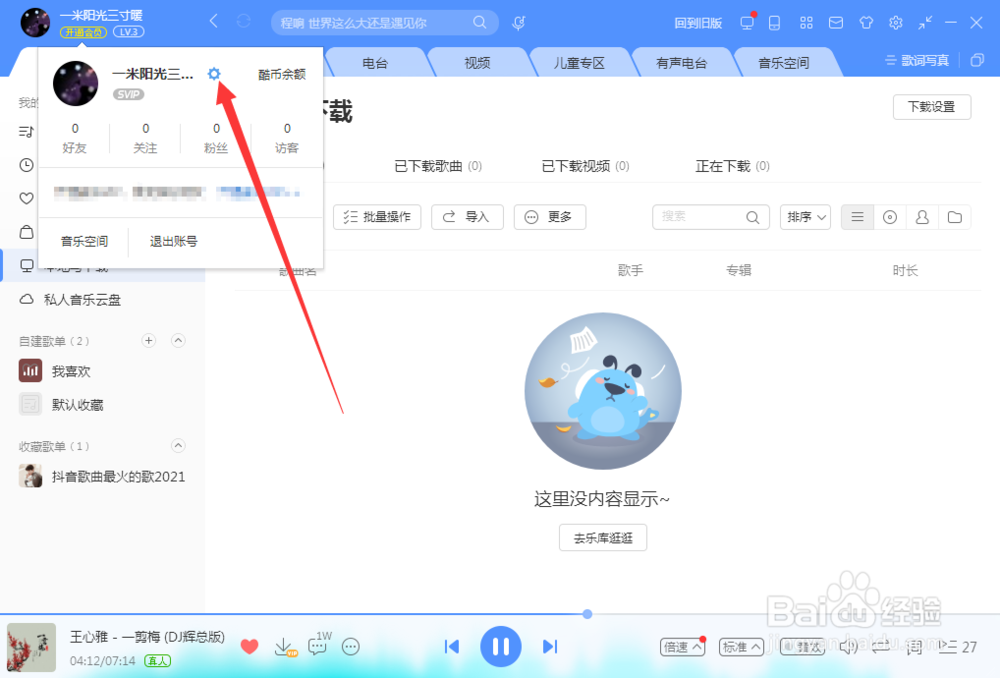
Task: Add a new playlist with plus icon
Action: point(149,341)
